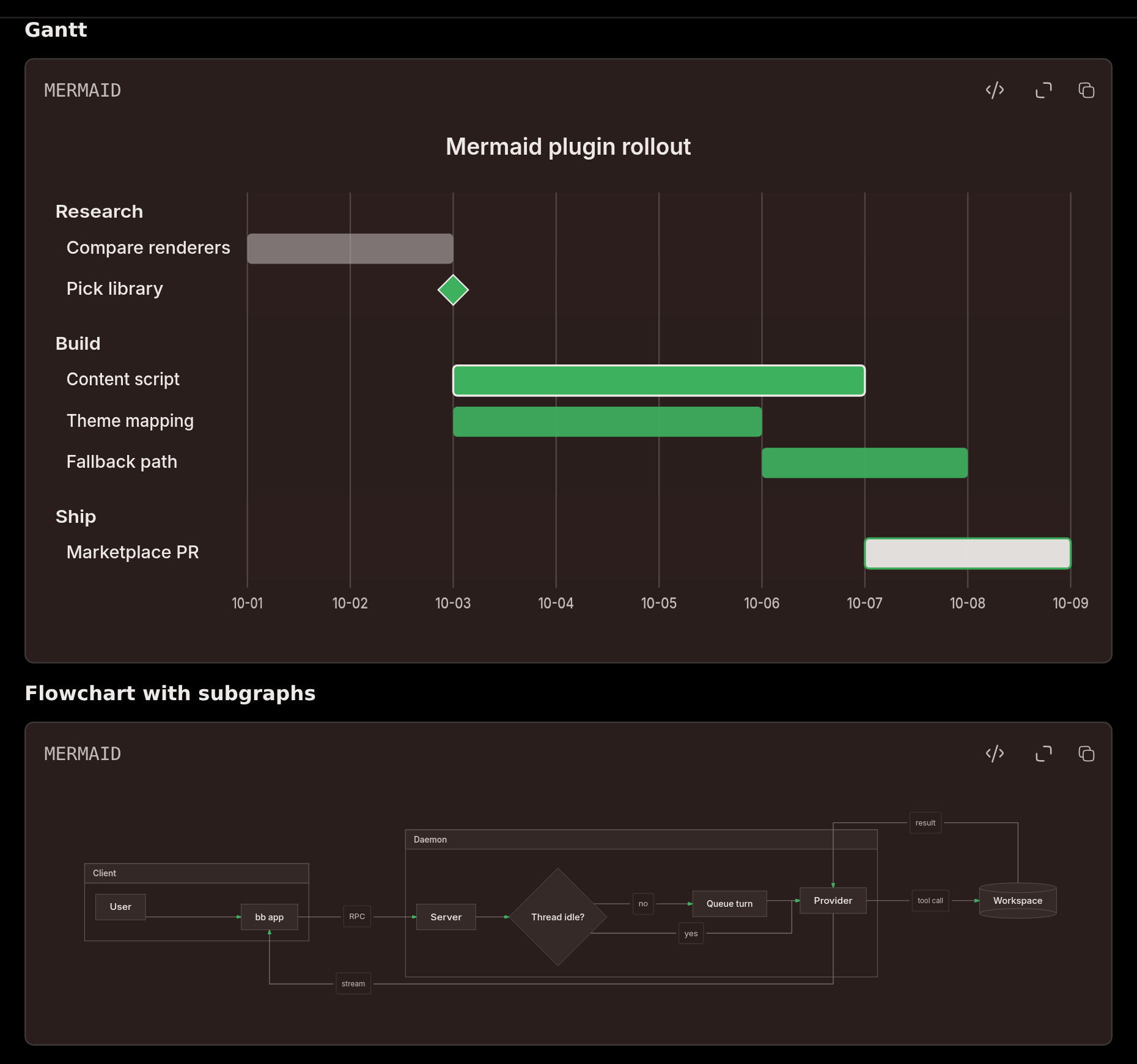Click the stream edge label
The height and width of the screenshot is (1064, 1137).
tap(353, 984)
